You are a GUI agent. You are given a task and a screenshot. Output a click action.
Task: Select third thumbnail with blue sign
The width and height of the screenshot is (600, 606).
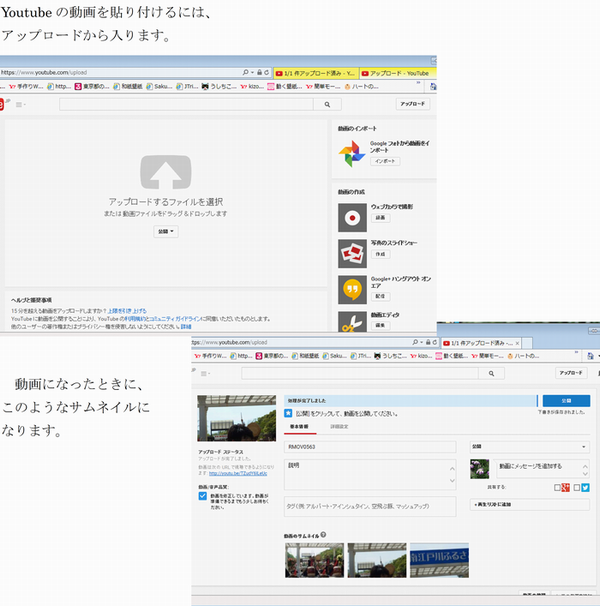[x=440, y=560]
